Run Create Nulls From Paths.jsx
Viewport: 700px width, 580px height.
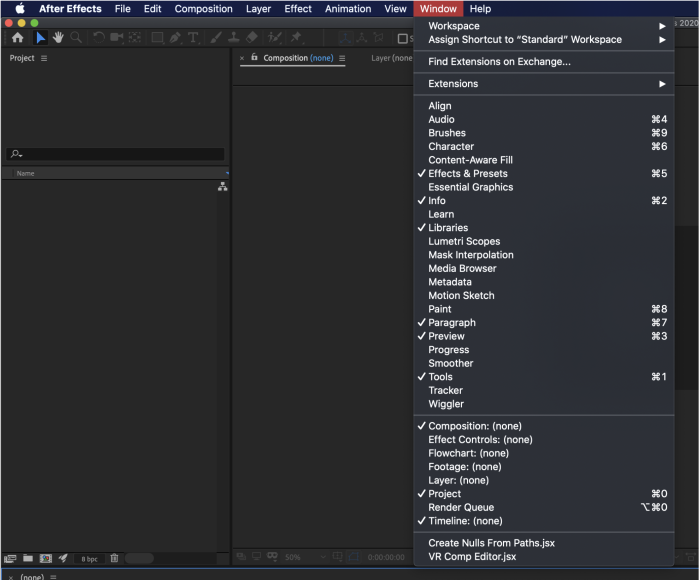point(544,543)
